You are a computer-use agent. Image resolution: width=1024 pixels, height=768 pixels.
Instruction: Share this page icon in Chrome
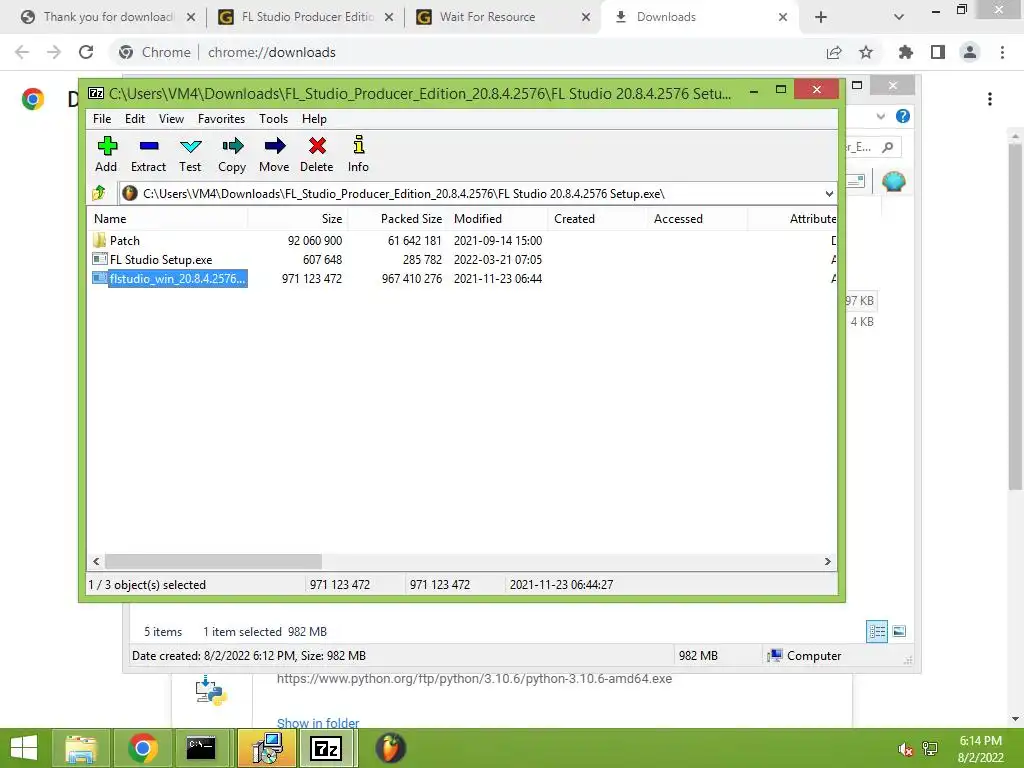pyautogui.click(x=834, y=52)
